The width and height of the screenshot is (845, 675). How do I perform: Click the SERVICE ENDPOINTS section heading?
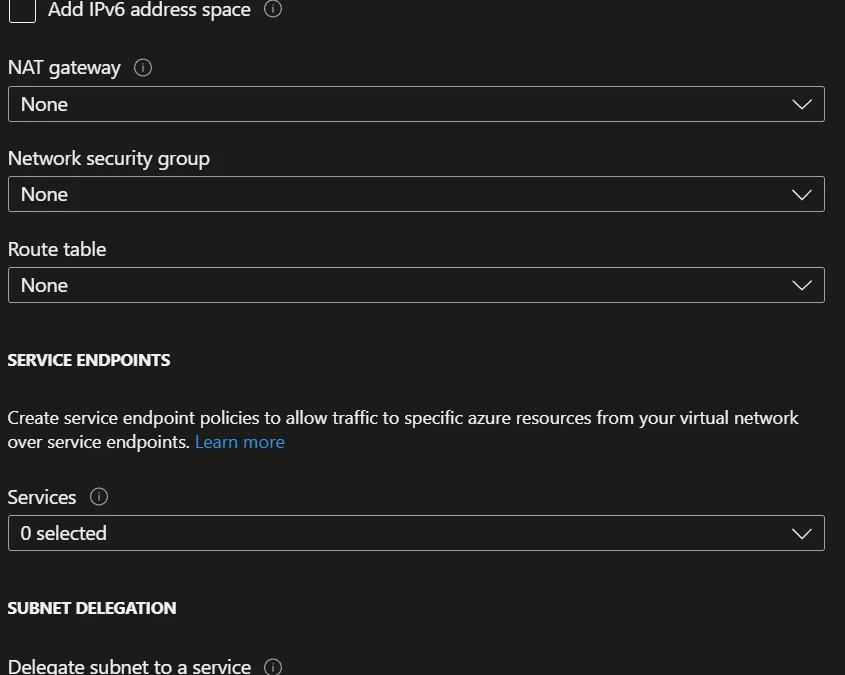pos(89,360)
